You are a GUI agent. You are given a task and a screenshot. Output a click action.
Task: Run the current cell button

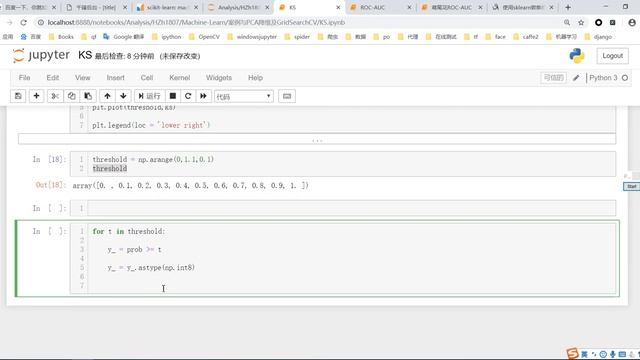point(149,96)
